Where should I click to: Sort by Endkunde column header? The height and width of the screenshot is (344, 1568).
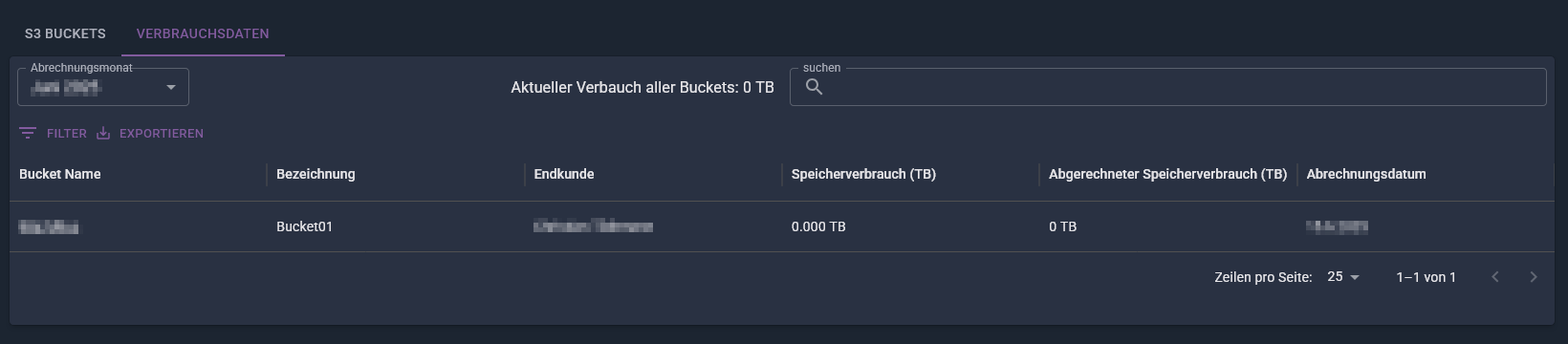pos(564,174)
